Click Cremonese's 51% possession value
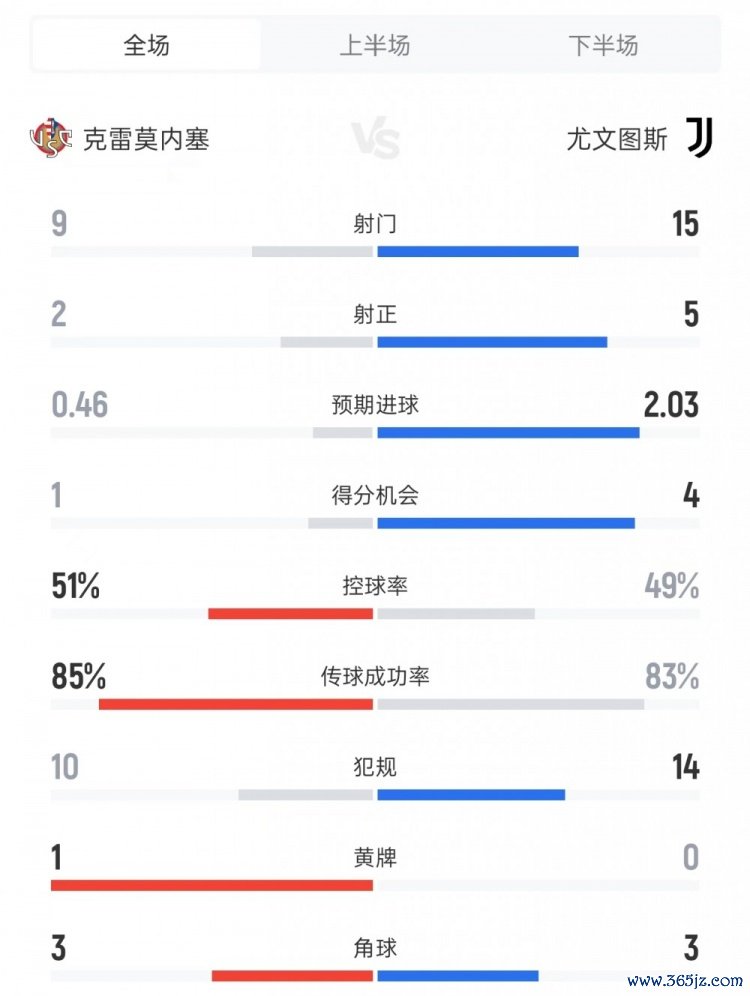The height and width of the screenshot is (996, 750). pyautogui.click(x=76, y=586)
